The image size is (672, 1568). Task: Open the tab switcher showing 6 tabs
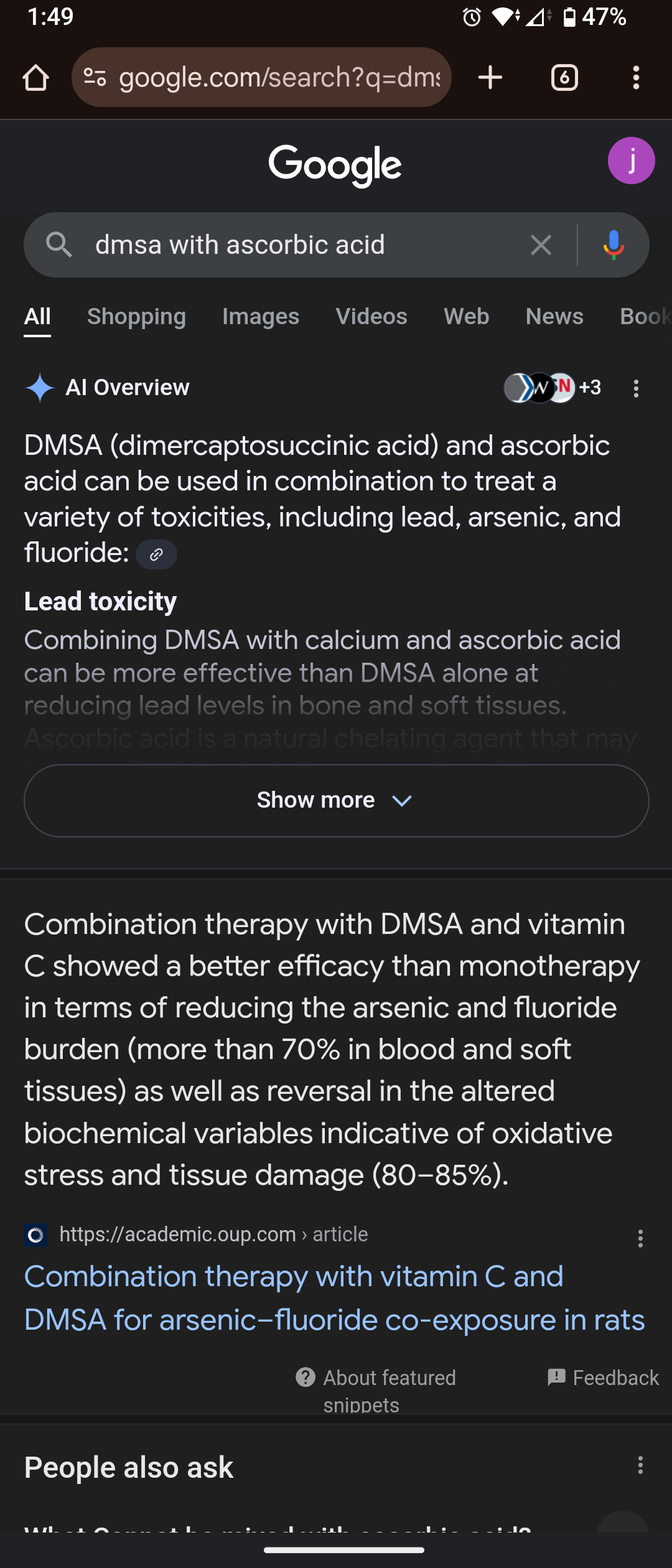[564, 78]
